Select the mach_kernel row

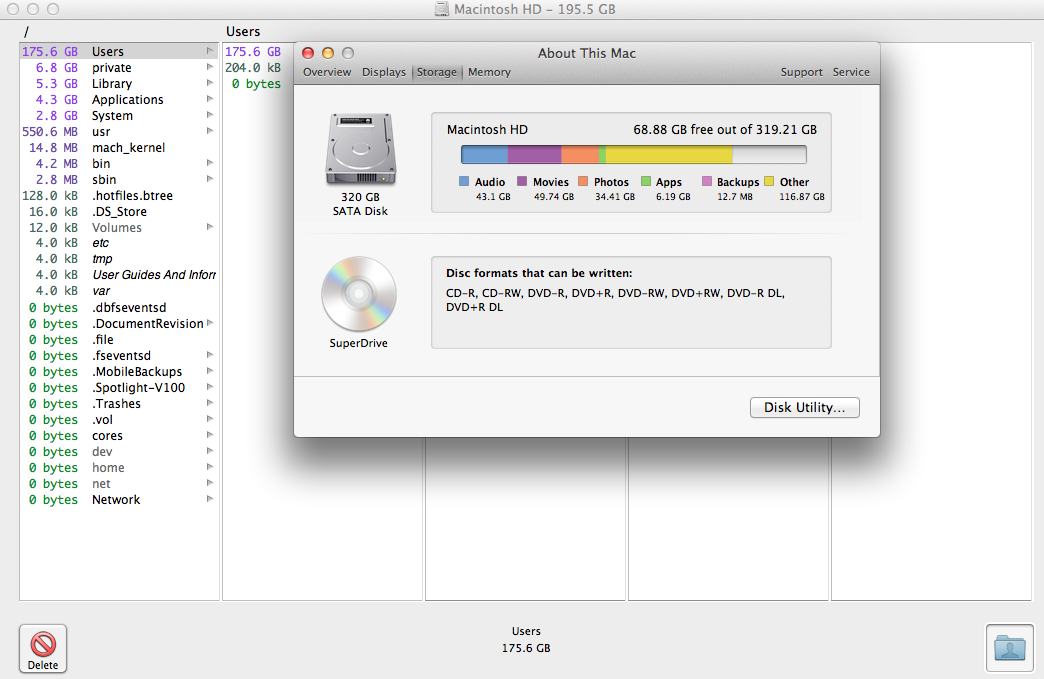click(x=119, y=148)
